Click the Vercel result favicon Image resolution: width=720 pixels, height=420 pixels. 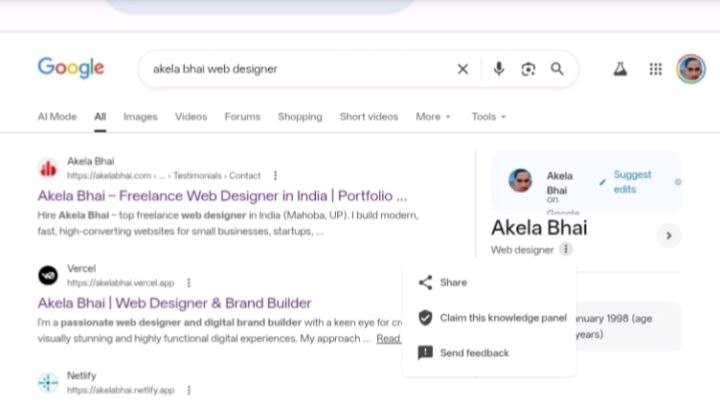click(x=48, y=275)
